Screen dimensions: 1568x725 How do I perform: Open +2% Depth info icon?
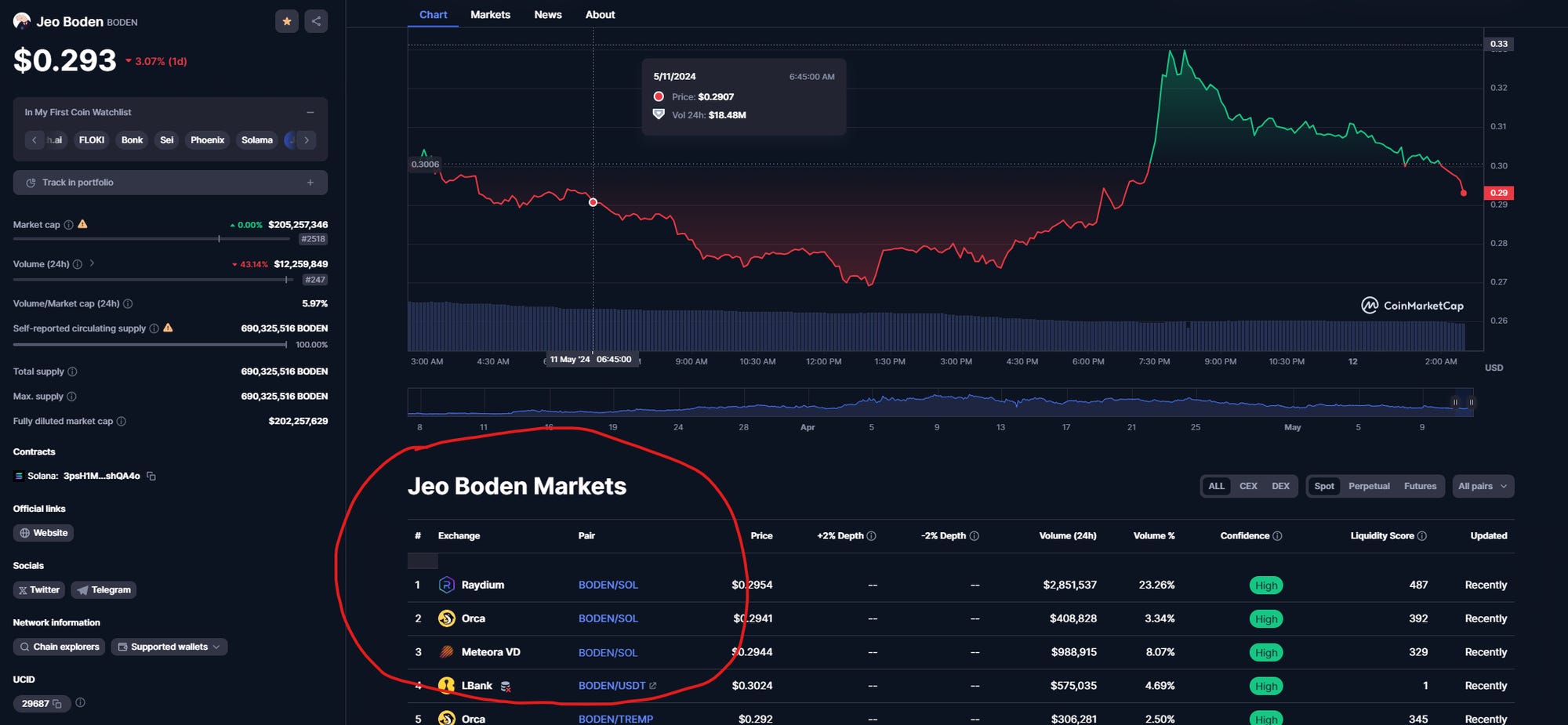point(871,536)
